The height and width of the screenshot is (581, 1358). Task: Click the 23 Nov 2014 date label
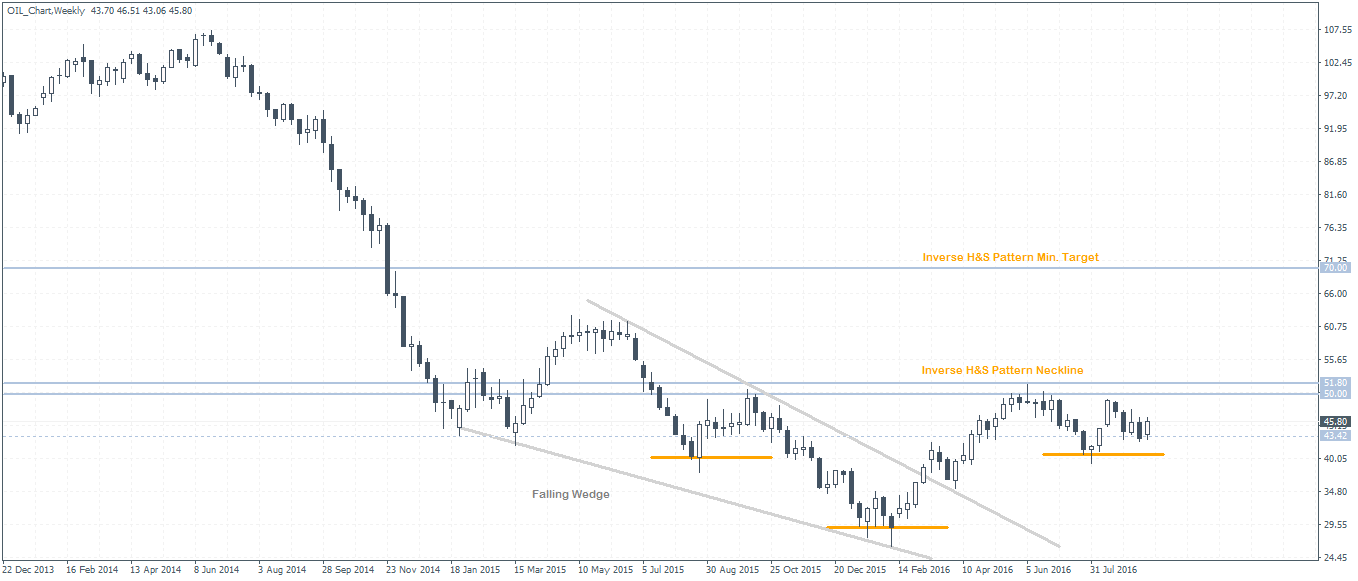click(414, 570)
